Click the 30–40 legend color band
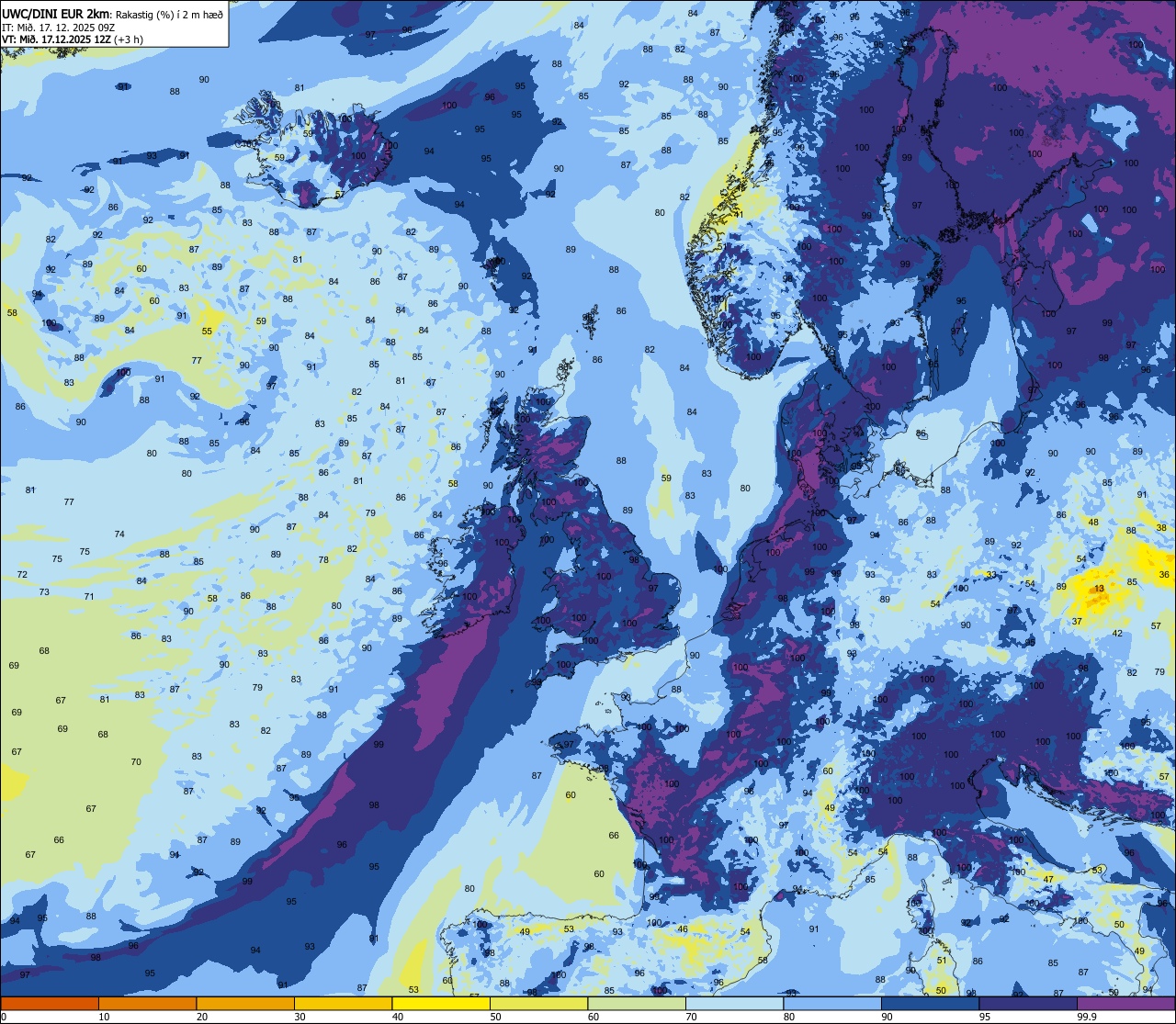 pos(343,1003)
